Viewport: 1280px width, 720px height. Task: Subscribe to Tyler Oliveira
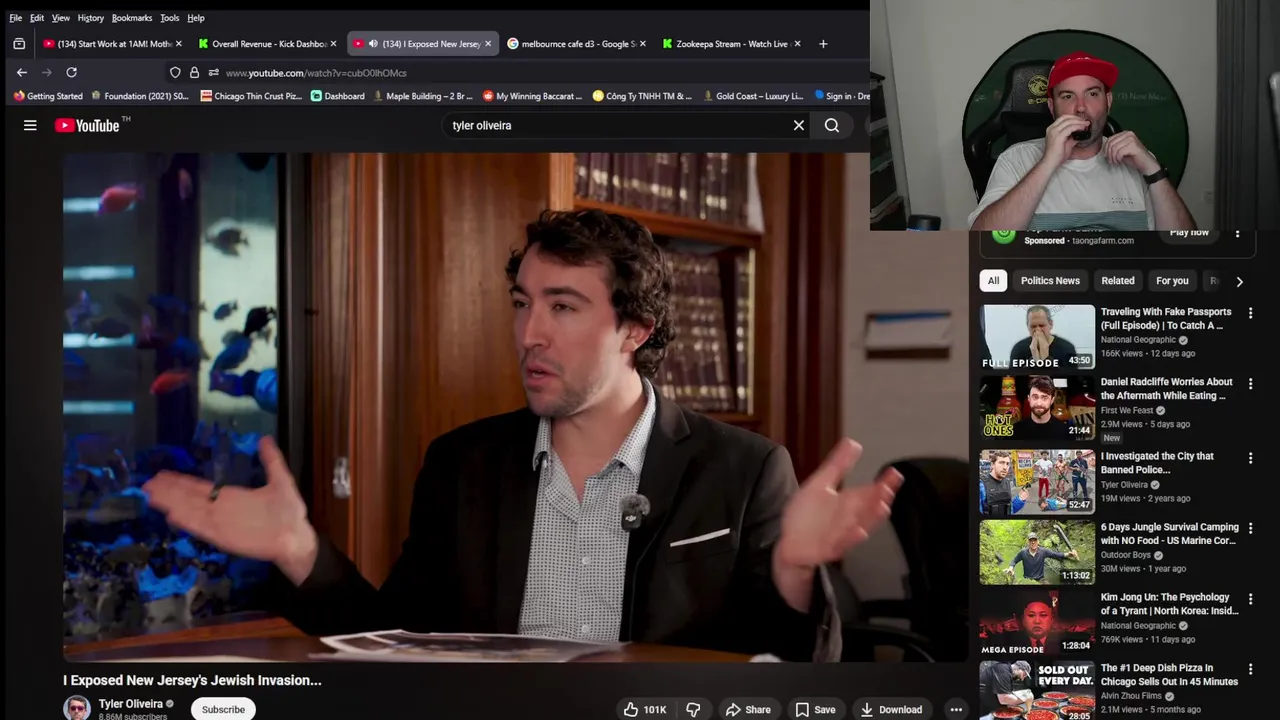point(223,709)
